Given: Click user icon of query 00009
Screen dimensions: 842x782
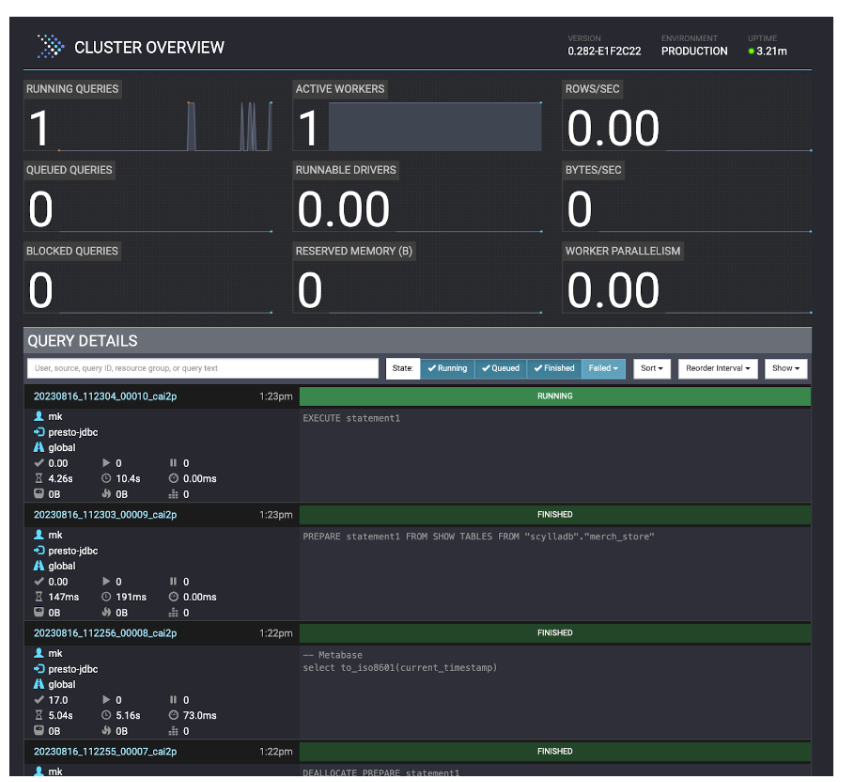Looking at the screenshot, I should [39, 534].
